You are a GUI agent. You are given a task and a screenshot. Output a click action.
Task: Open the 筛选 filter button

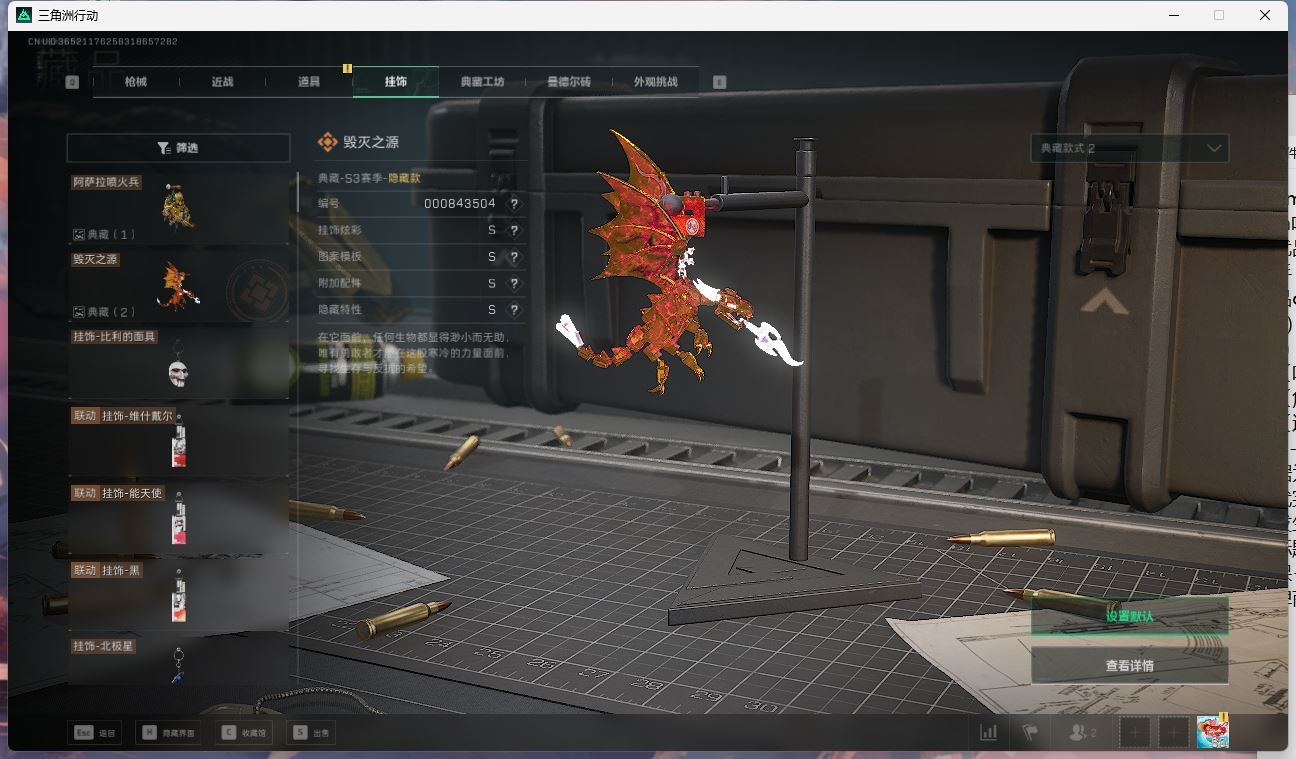point(178,148)
